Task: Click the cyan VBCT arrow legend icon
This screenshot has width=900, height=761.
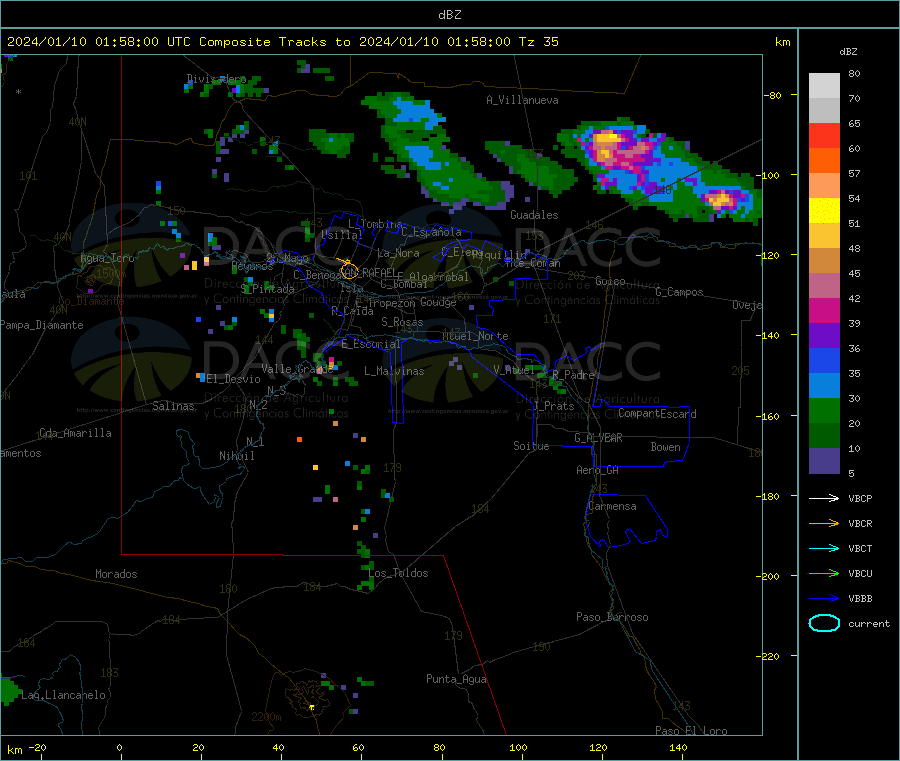Action: (x=824, y=548)
